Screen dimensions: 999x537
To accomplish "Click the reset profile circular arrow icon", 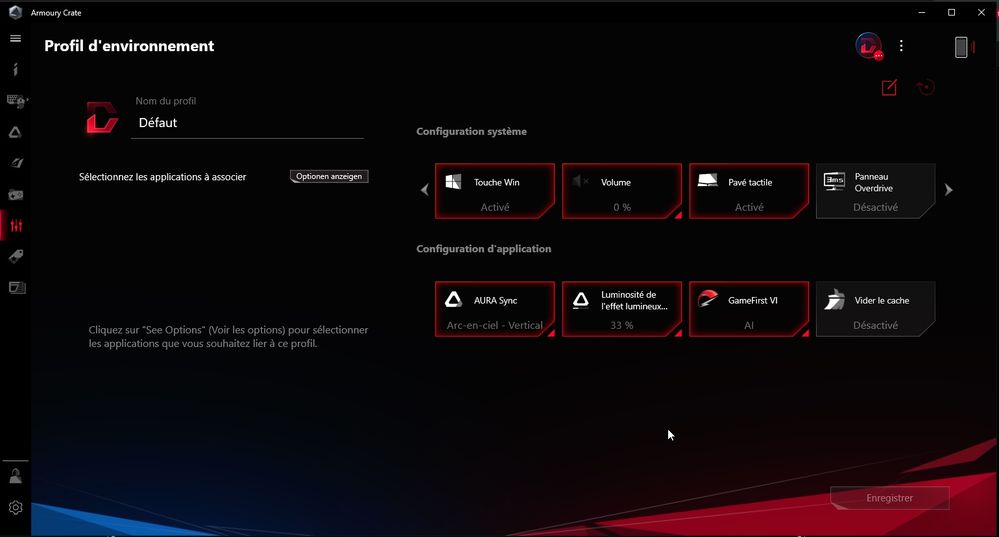I will [x=926, y=87].
